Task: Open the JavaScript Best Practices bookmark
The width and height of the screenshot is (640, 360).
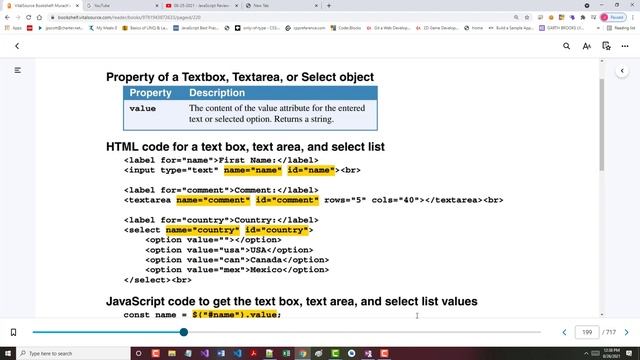Action: click(x=196, y=28)
